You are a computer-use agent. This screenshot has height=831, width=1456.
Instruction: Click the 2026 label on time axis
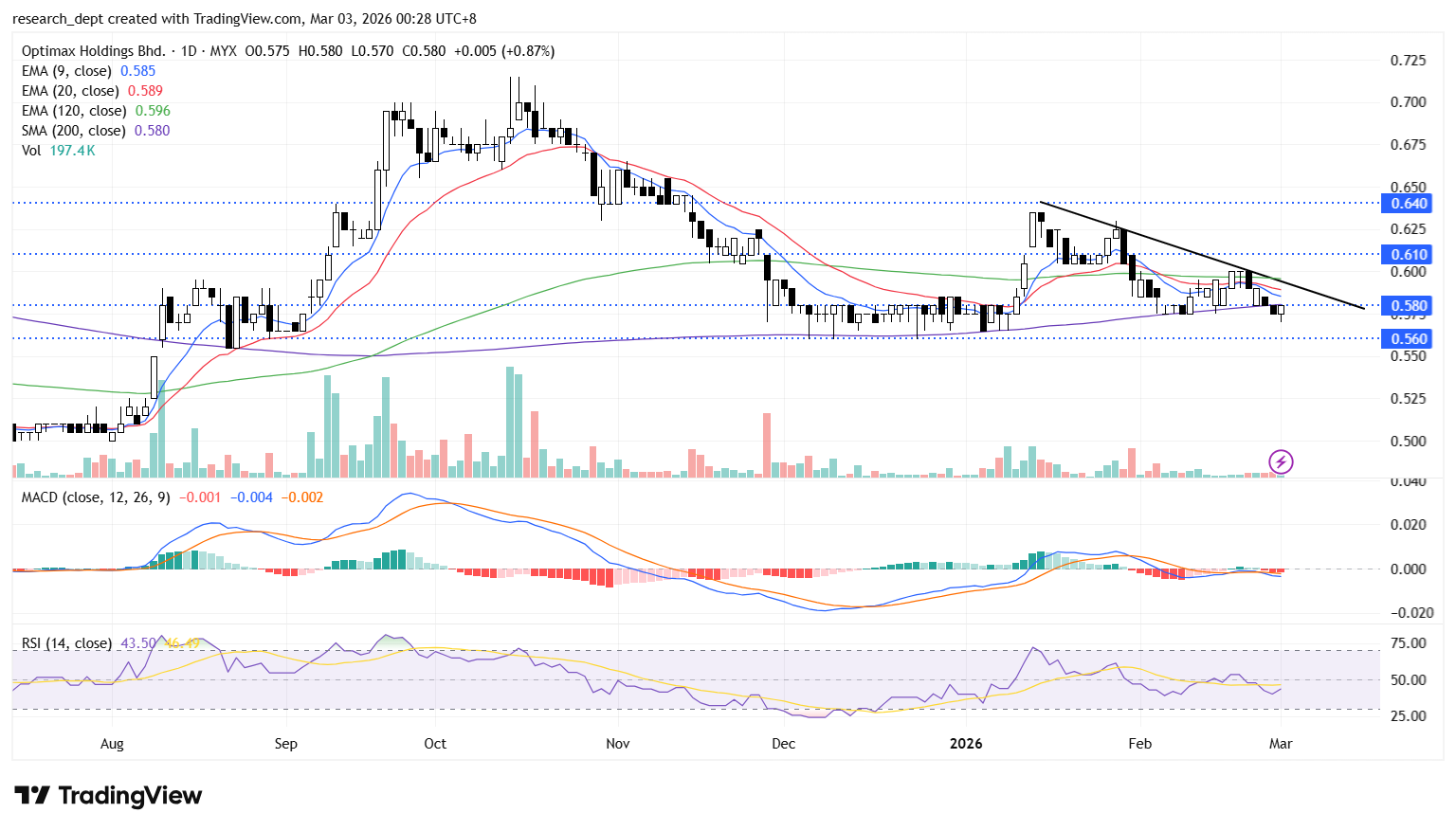point(966,744)
